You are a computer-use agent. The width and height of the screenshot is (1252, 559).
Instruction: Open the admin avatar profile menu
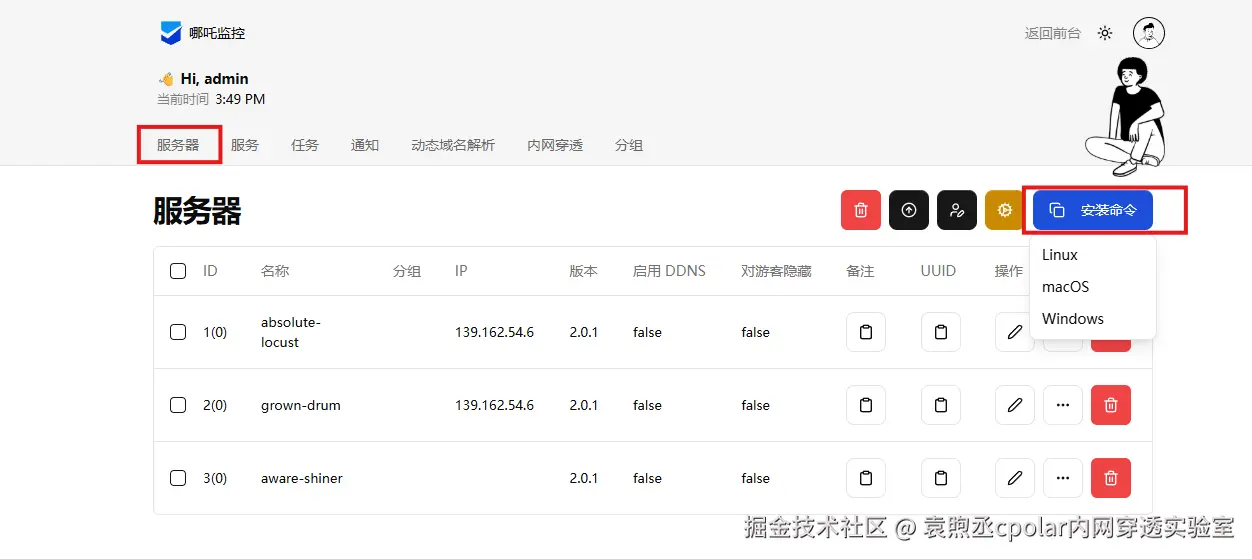coord(1149,33)
